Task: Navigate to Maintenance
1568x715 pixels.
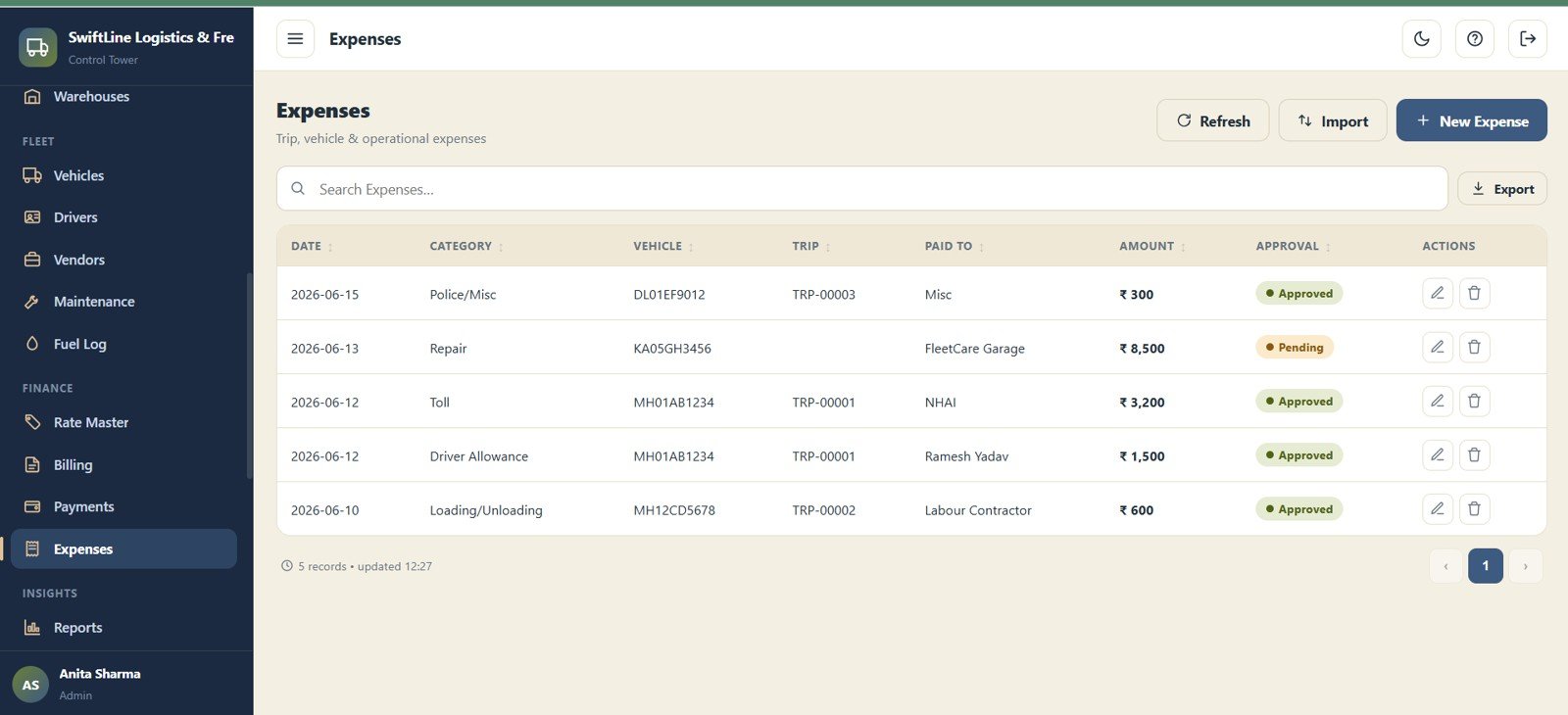Action: [123, 302]
